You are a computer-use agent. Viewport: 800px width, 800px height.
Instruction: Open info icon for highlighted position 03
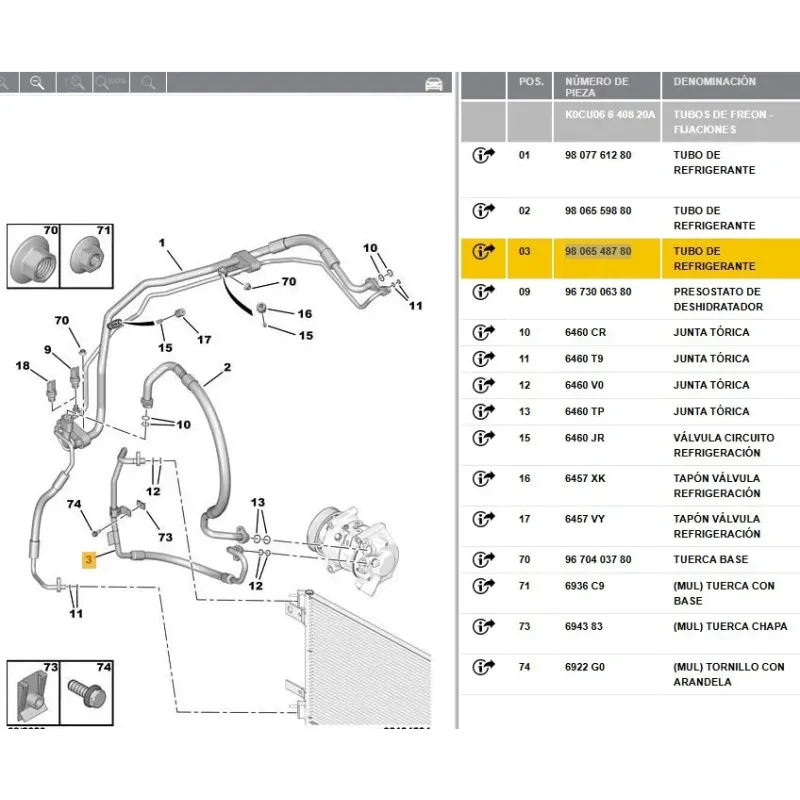[x=483, y=251]
